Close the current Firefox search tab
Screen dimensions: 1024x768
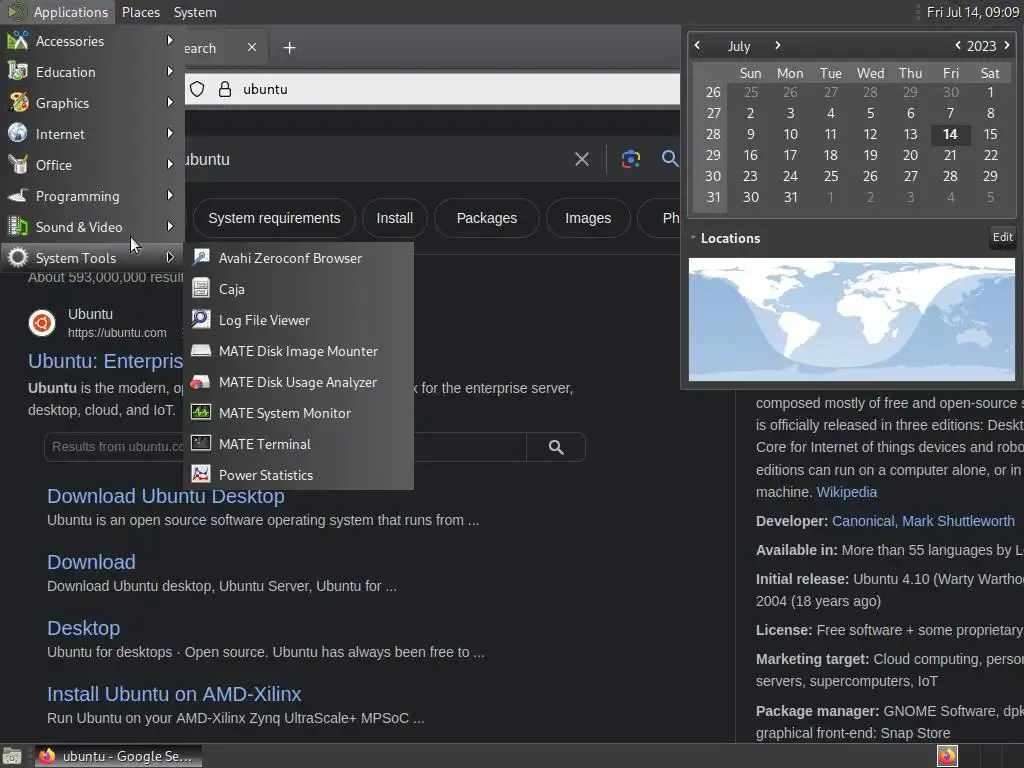[252, 48]
